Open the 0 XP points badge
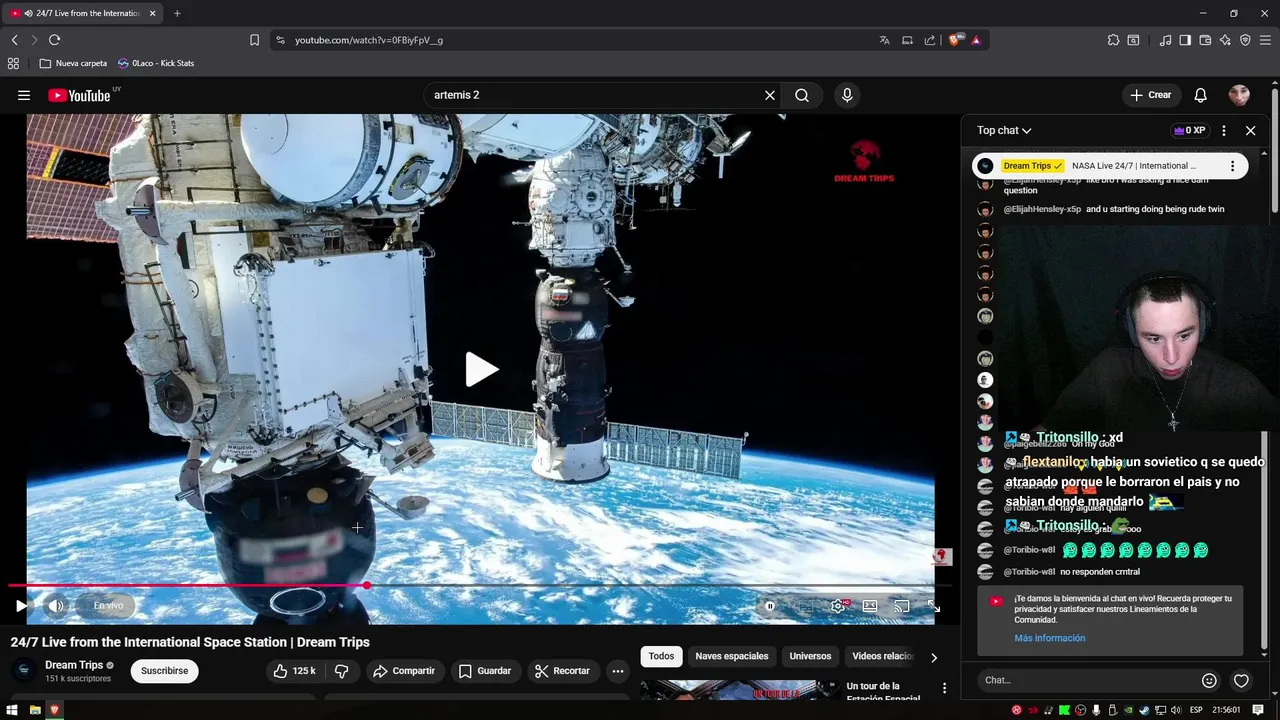 [1189, 130]
